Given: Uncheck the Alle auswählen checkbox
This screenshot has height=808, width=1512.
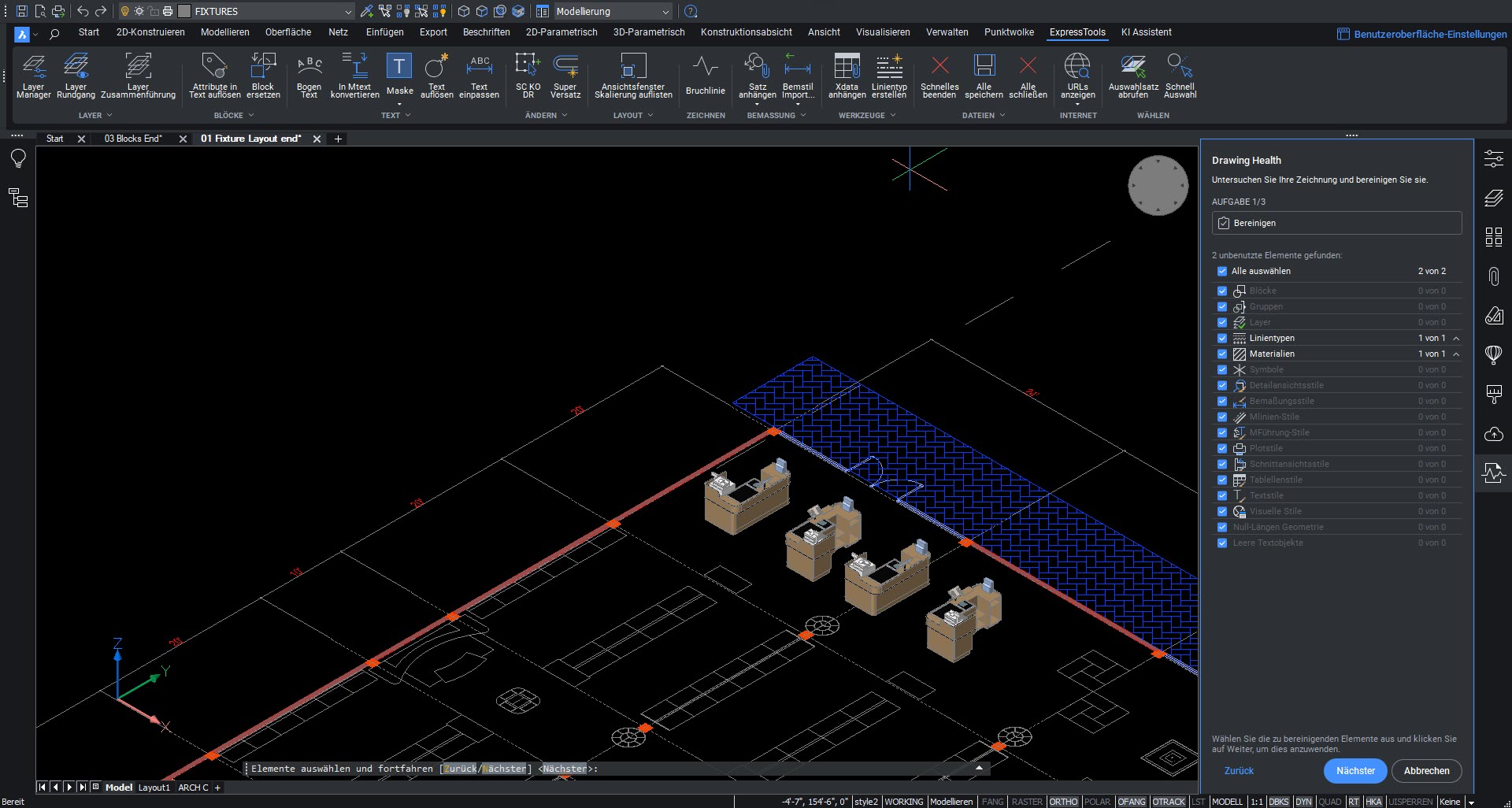Looking at the screenshot, I should [1222, 271].
